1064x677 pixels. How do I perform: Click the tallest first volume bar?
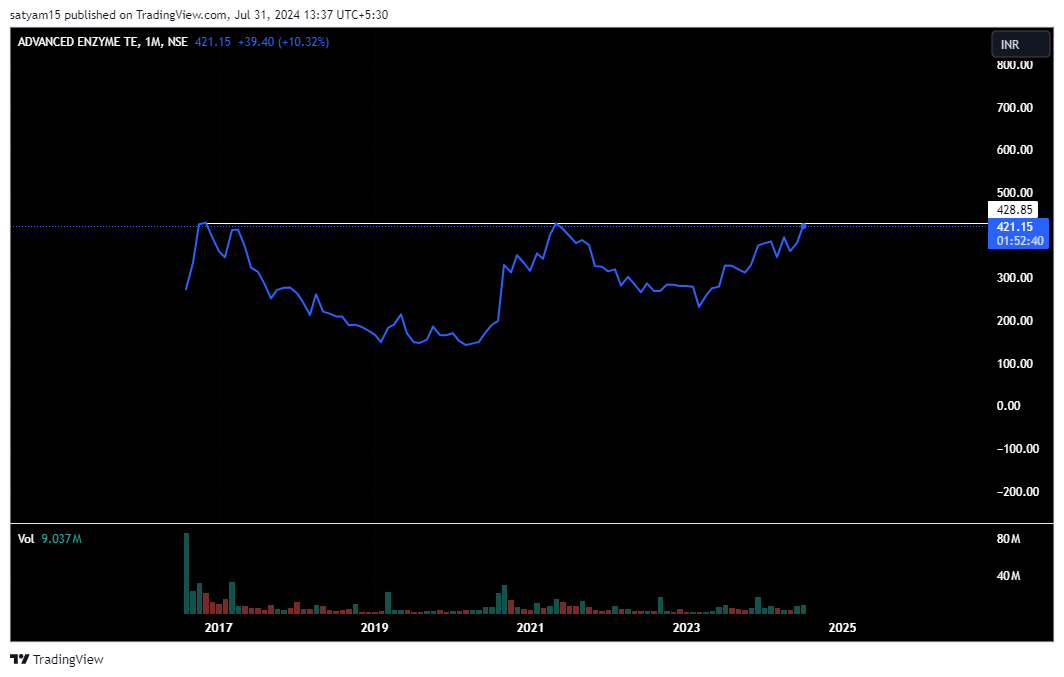tap(187, 573)
